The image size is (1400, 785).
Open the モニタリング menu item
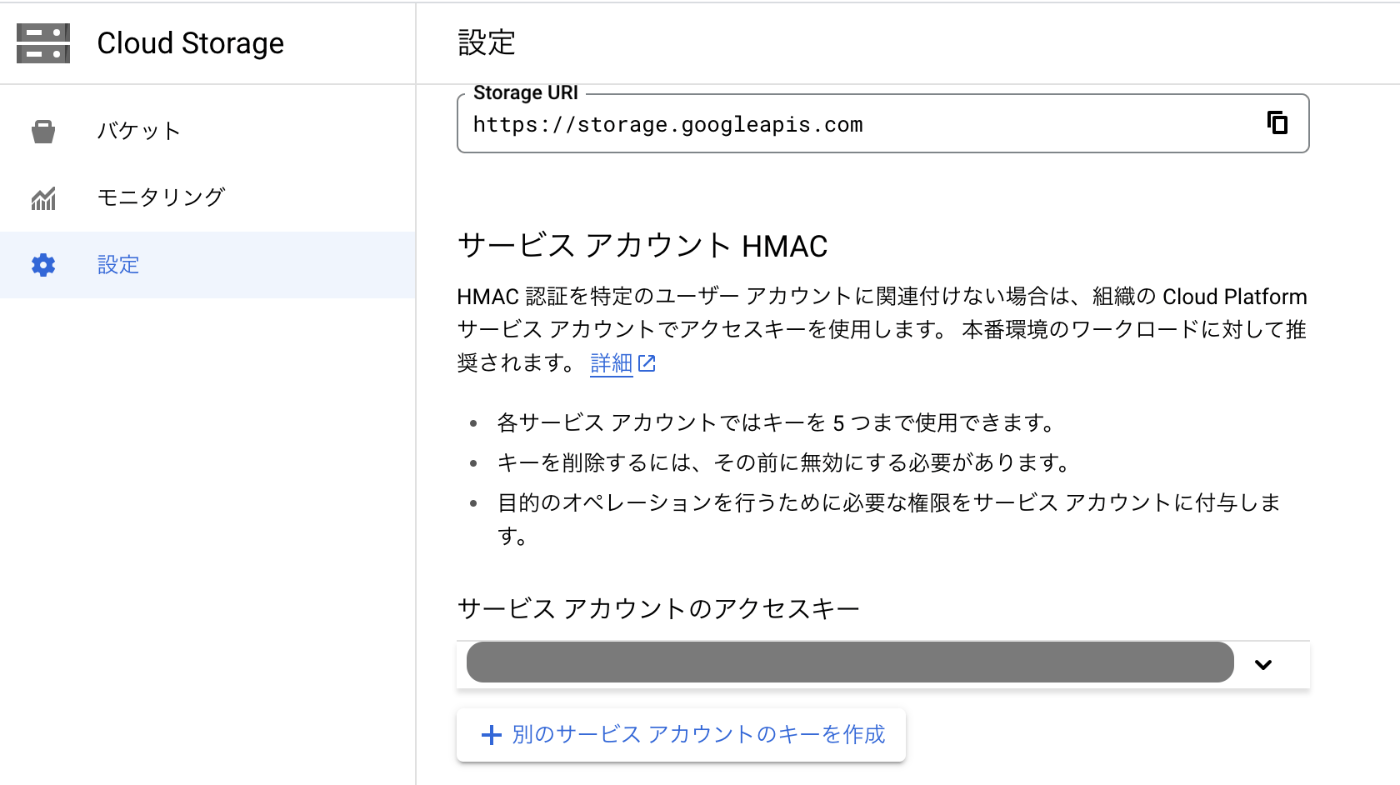point(208,198)
